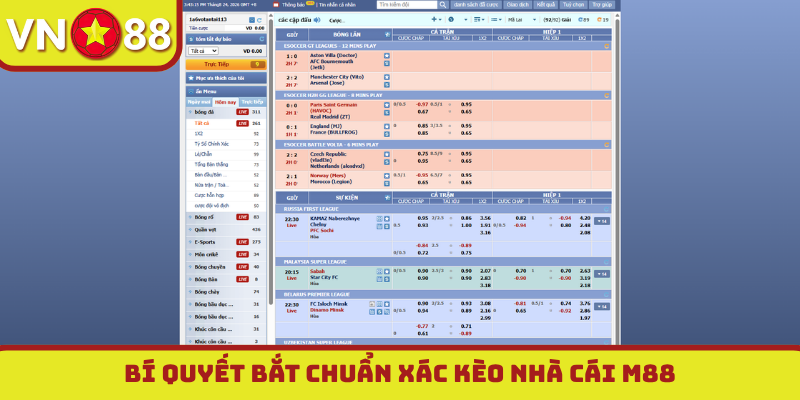Open the clock-icon time dropdown in toolbar

[x=458, y=20]
